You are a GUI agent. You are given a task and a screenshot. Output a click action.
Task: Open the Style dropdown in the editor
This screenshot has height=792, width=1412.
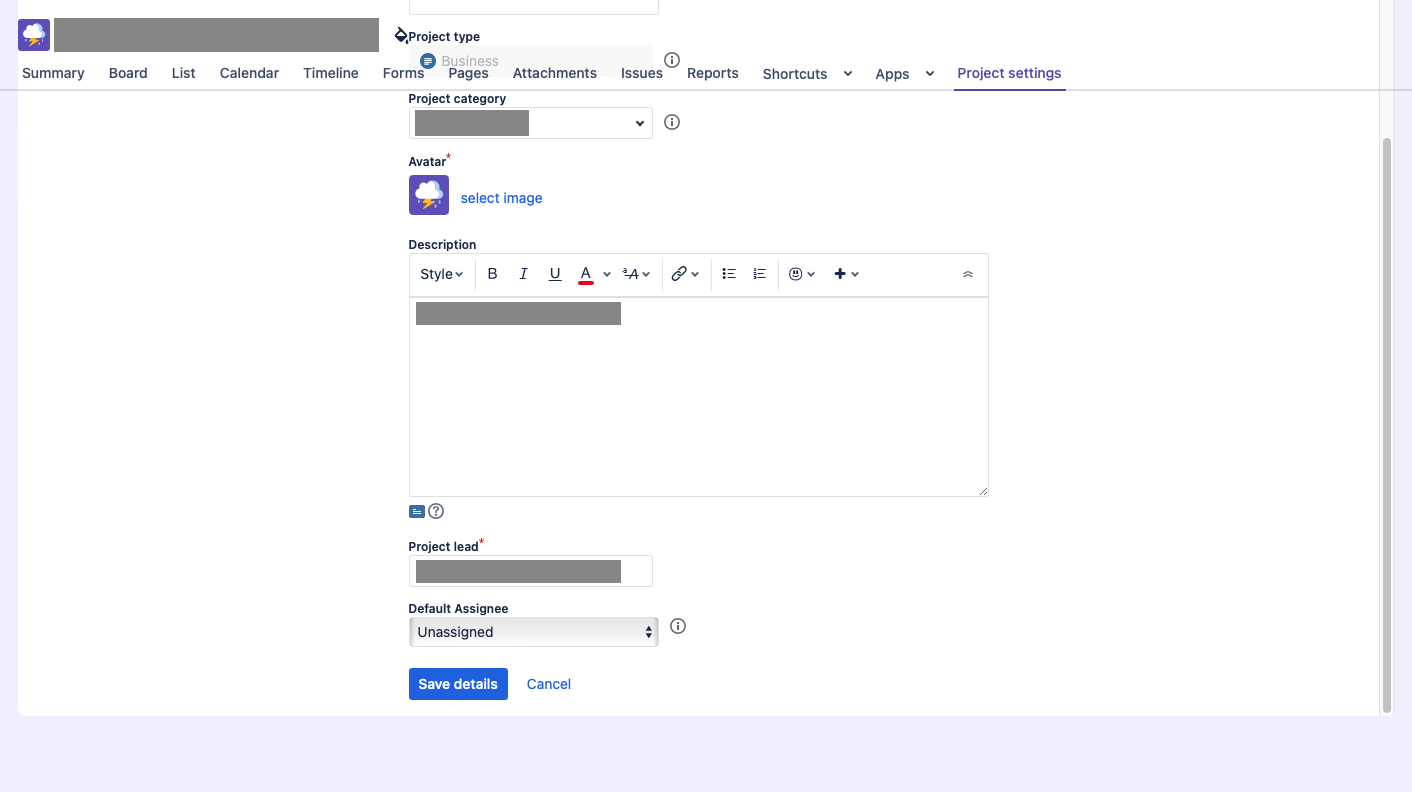coord(440,273)
